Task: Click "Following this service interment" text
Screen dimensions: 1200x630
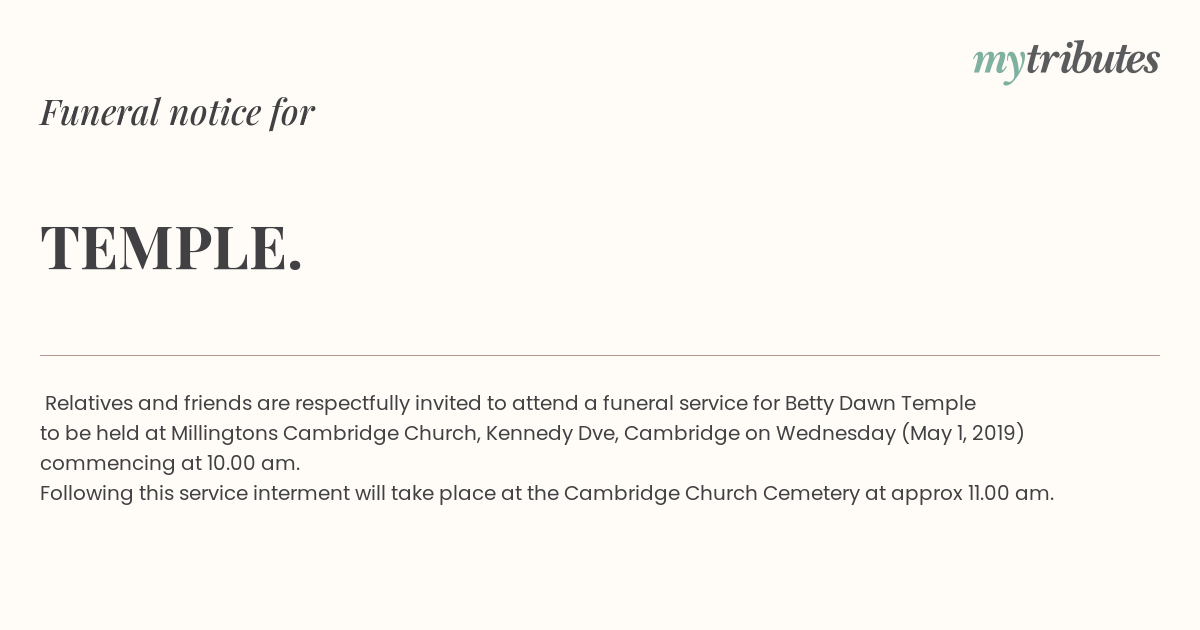Action: tap(195, 494)
